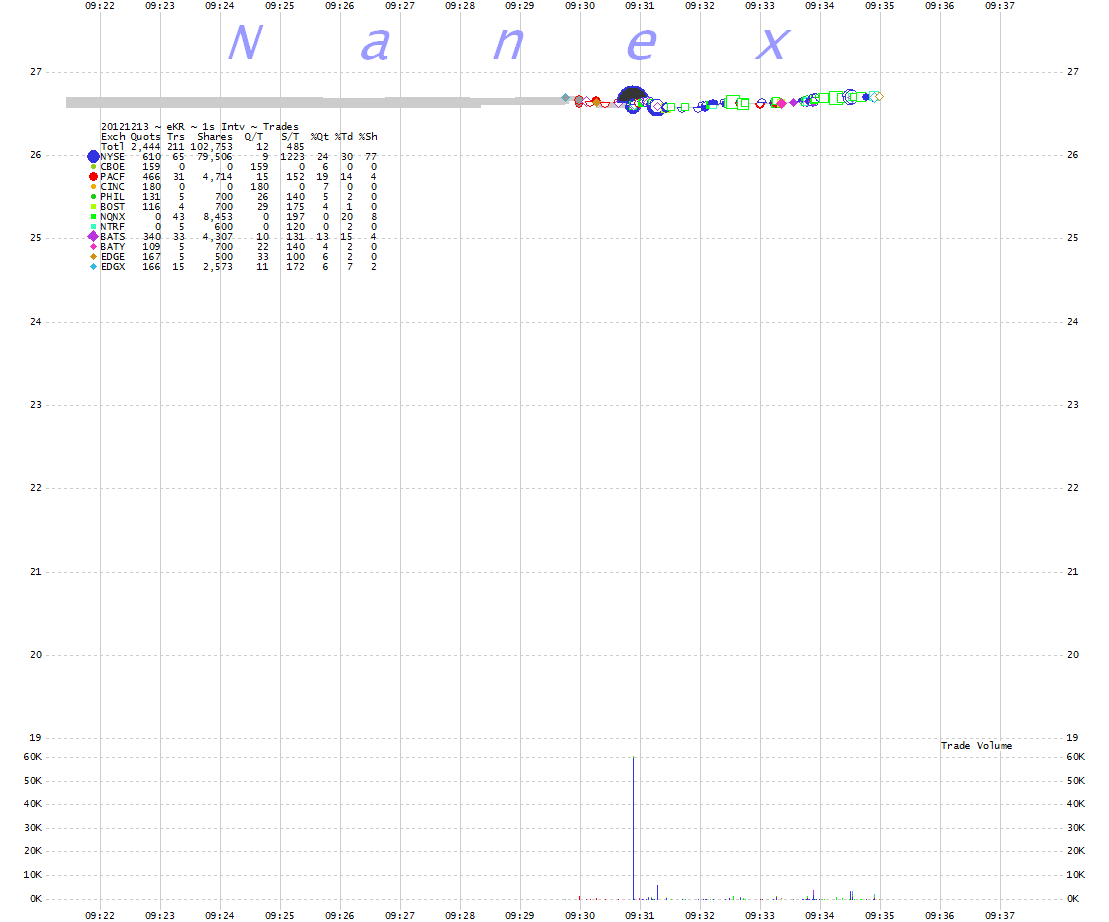Click the NQNX green square legend marker
1109x922 pixels.
93,216
